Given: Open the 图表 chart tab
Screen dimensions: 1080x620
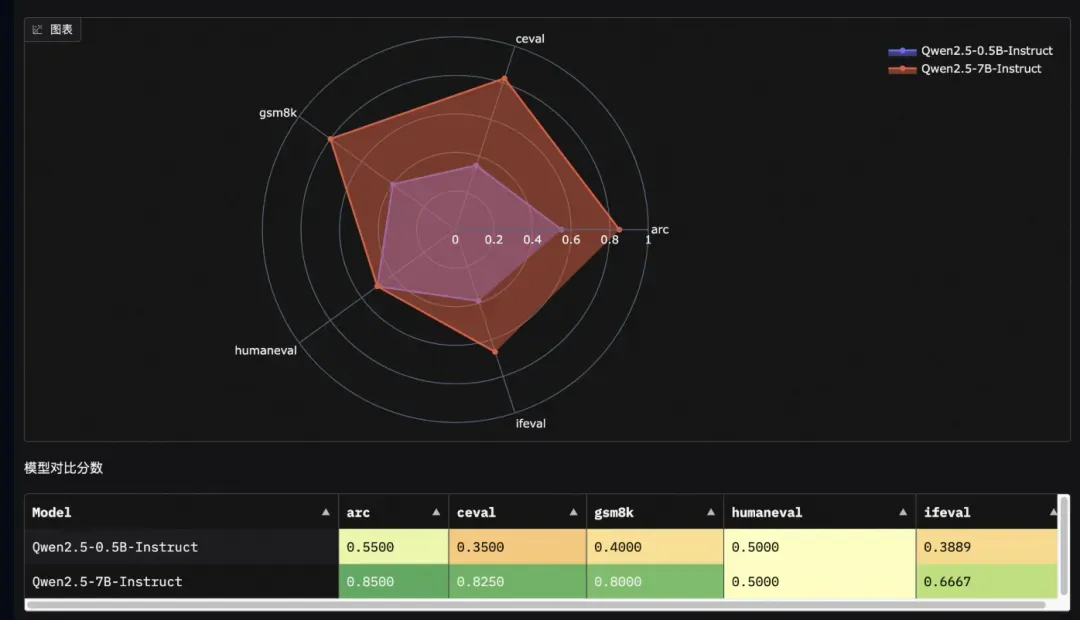Looking at the screenshot, I should coord(52,30).
